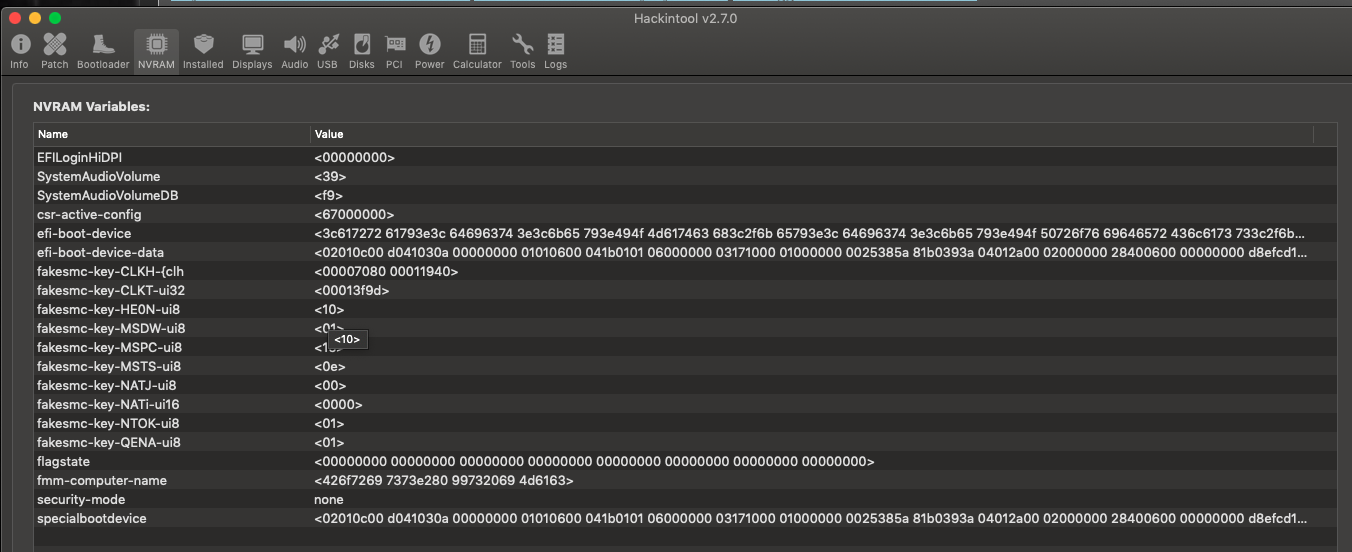Open the Displays toolbar section
Screen dimensions: 1352x552
click(252, 51)
